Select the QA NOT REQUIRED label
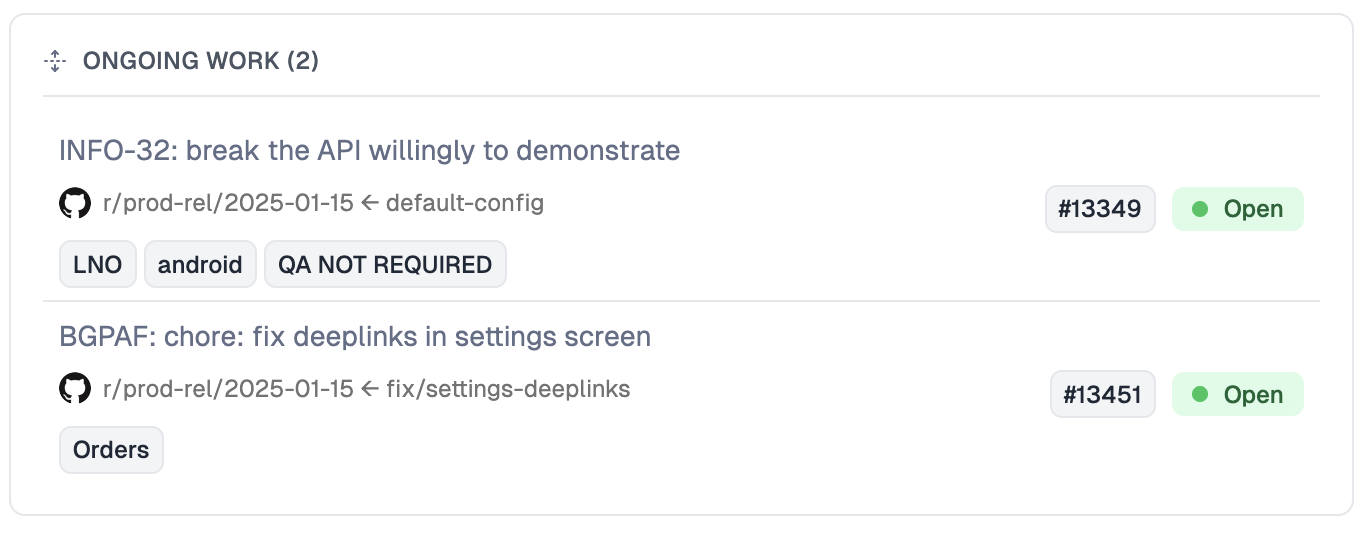 (385, 264)
